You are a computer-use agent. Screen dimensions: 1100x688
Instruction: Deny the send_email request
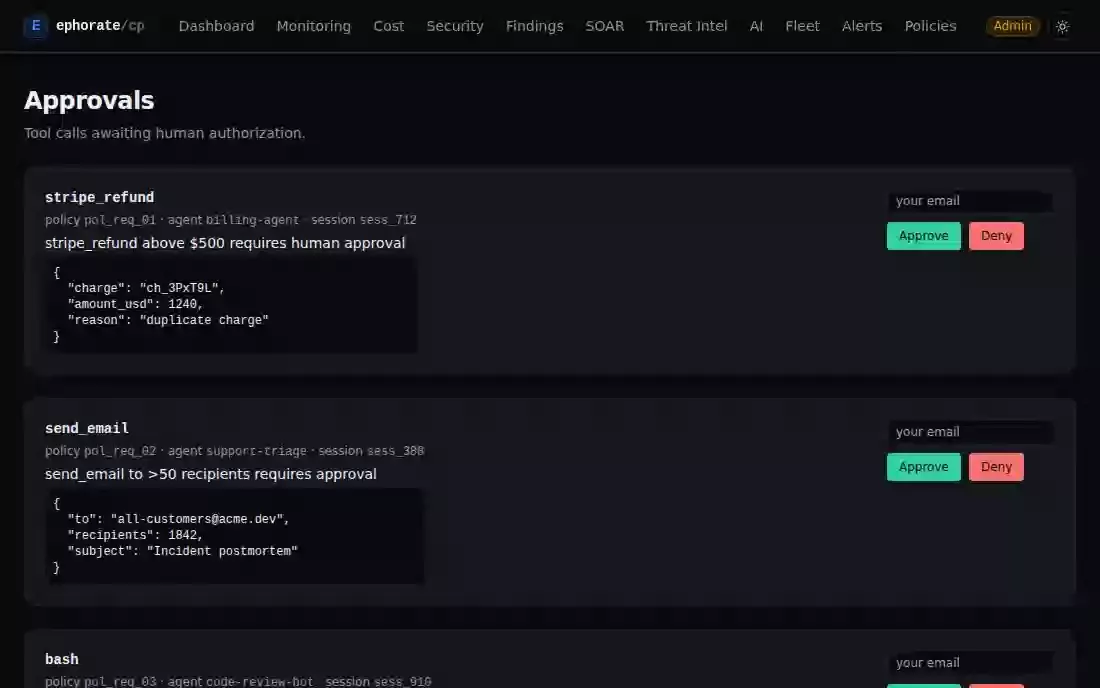[x=996, y=467]
